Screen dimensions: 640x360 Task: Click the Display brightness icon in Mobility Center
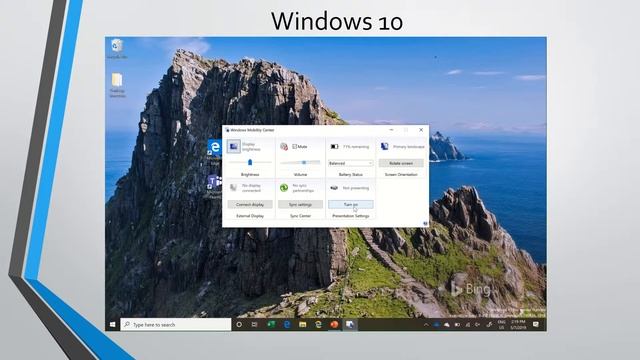coord(234,146)
